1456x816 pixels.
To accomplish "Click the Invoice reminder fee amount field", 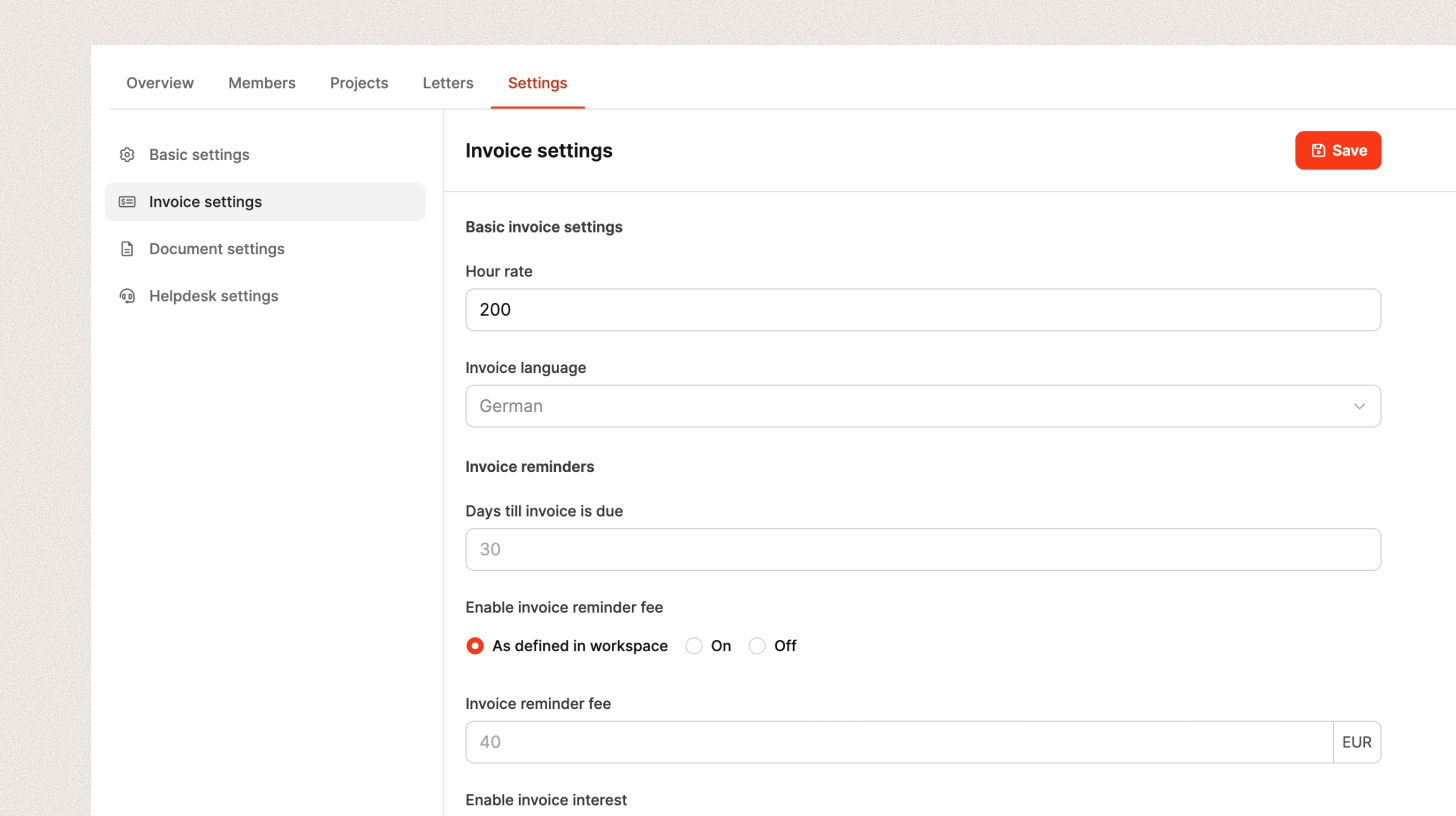I will pyautogui.click(x=898, y=742).
